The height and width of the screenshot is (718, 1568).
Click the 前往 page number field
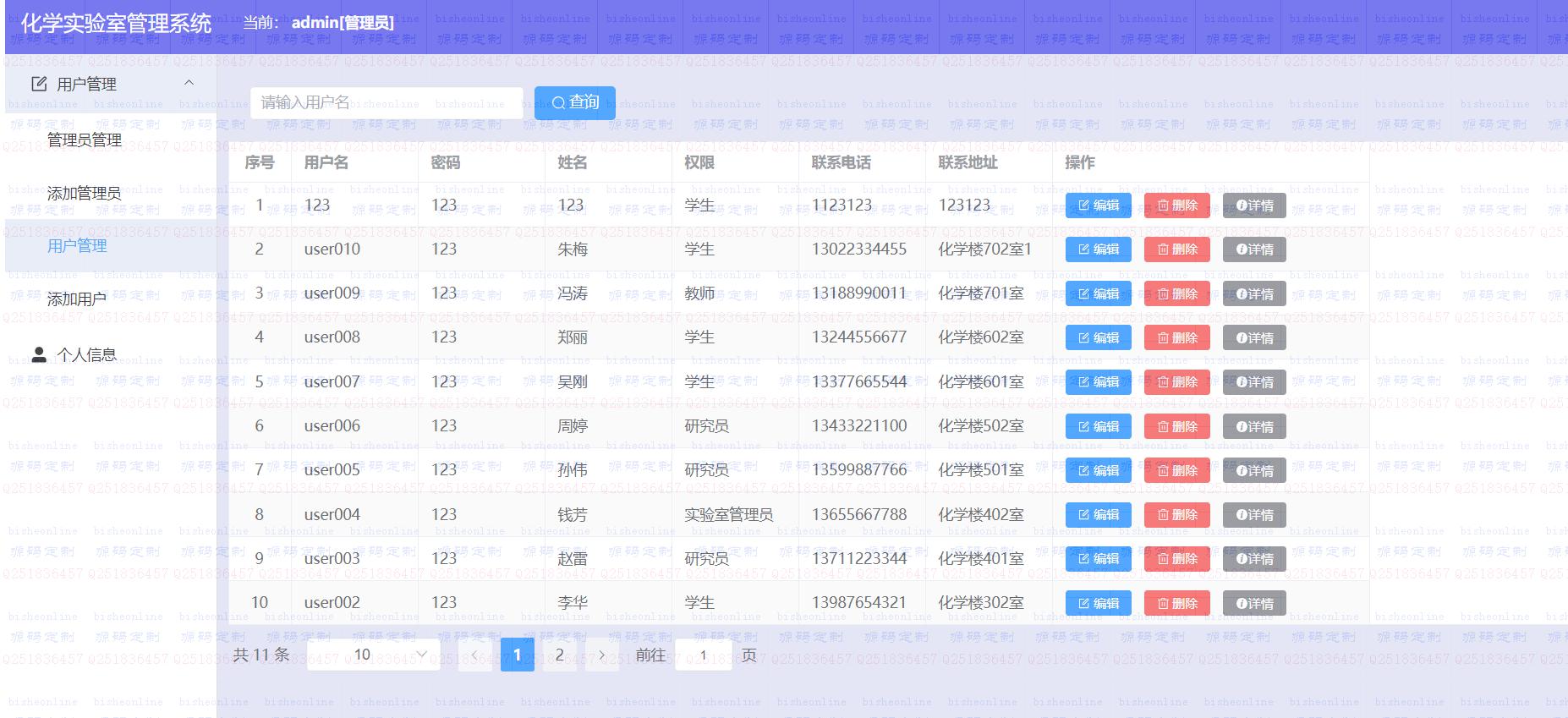click(703, 655)
